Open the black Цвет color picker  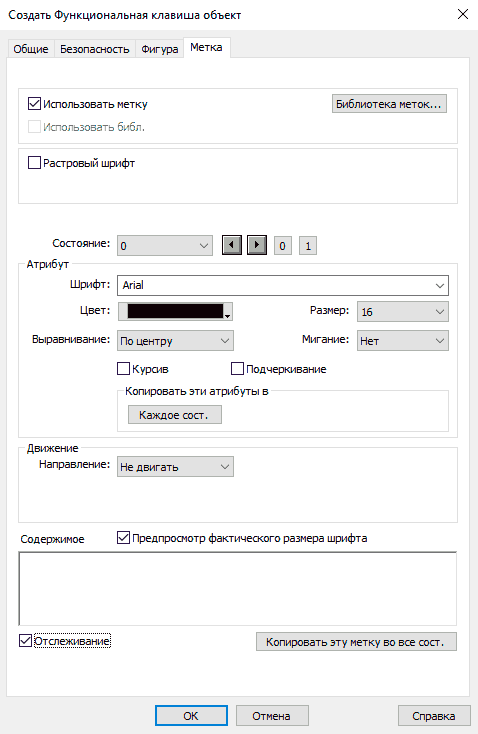pos(175,311)
